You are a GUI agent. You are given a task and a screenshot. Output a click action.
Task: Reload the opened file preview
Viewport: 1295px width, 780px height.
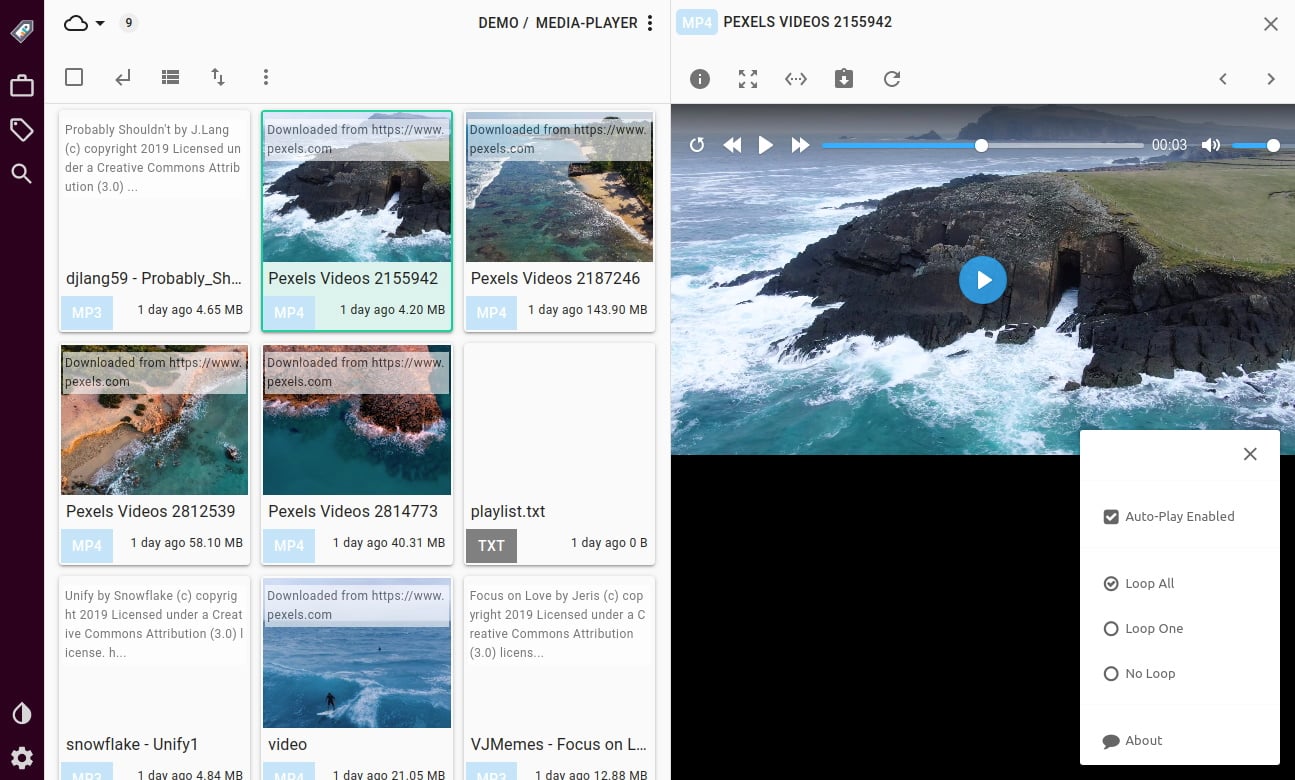click(892, 79)
